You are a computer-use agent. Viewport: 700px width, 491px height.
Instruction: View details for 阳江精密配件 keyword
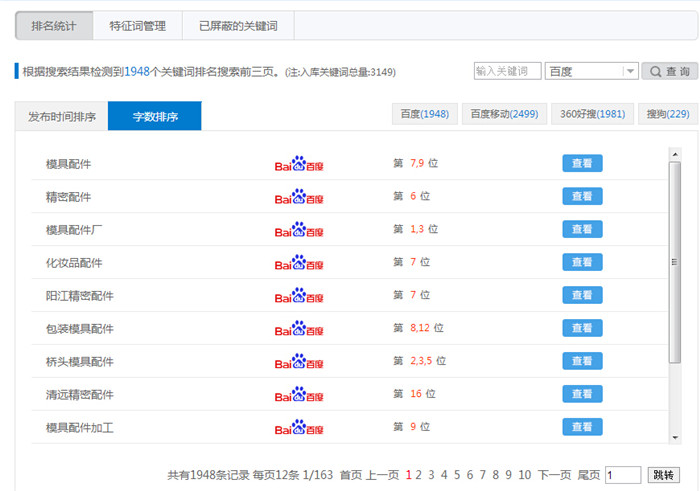(582, 295)
